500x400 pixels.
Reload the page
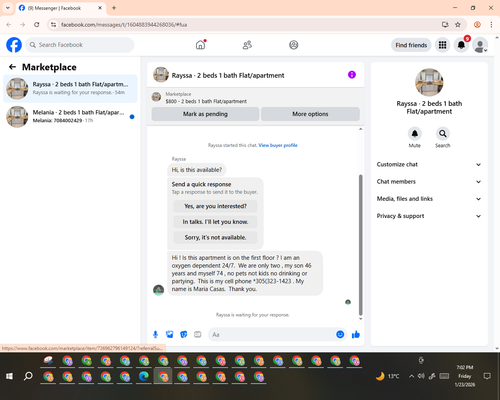point(37,25)
